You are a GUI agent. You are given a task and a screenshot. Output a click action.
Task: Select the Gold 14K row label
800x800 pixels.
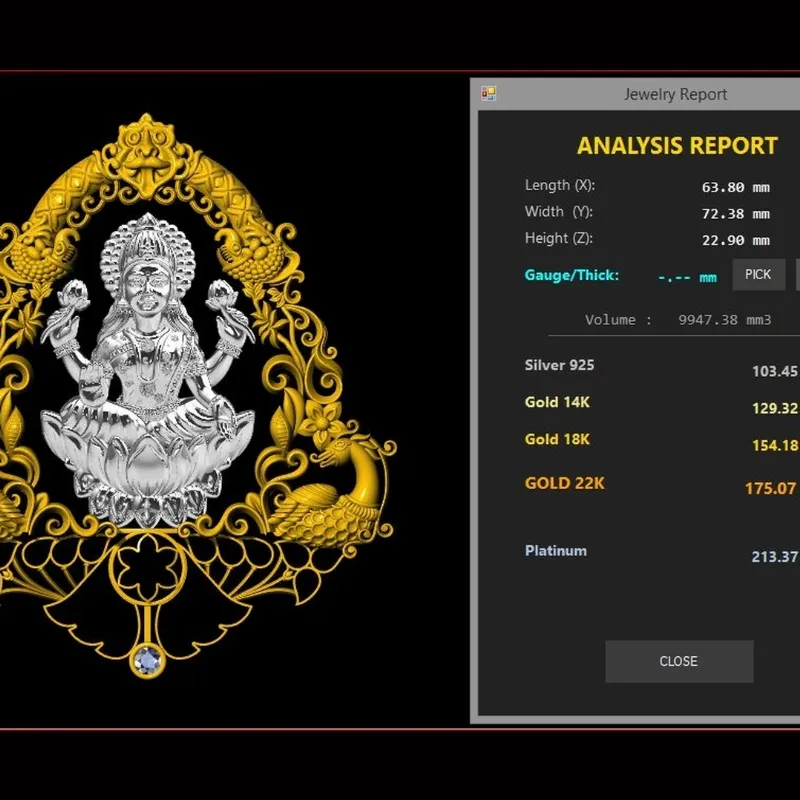557,402
